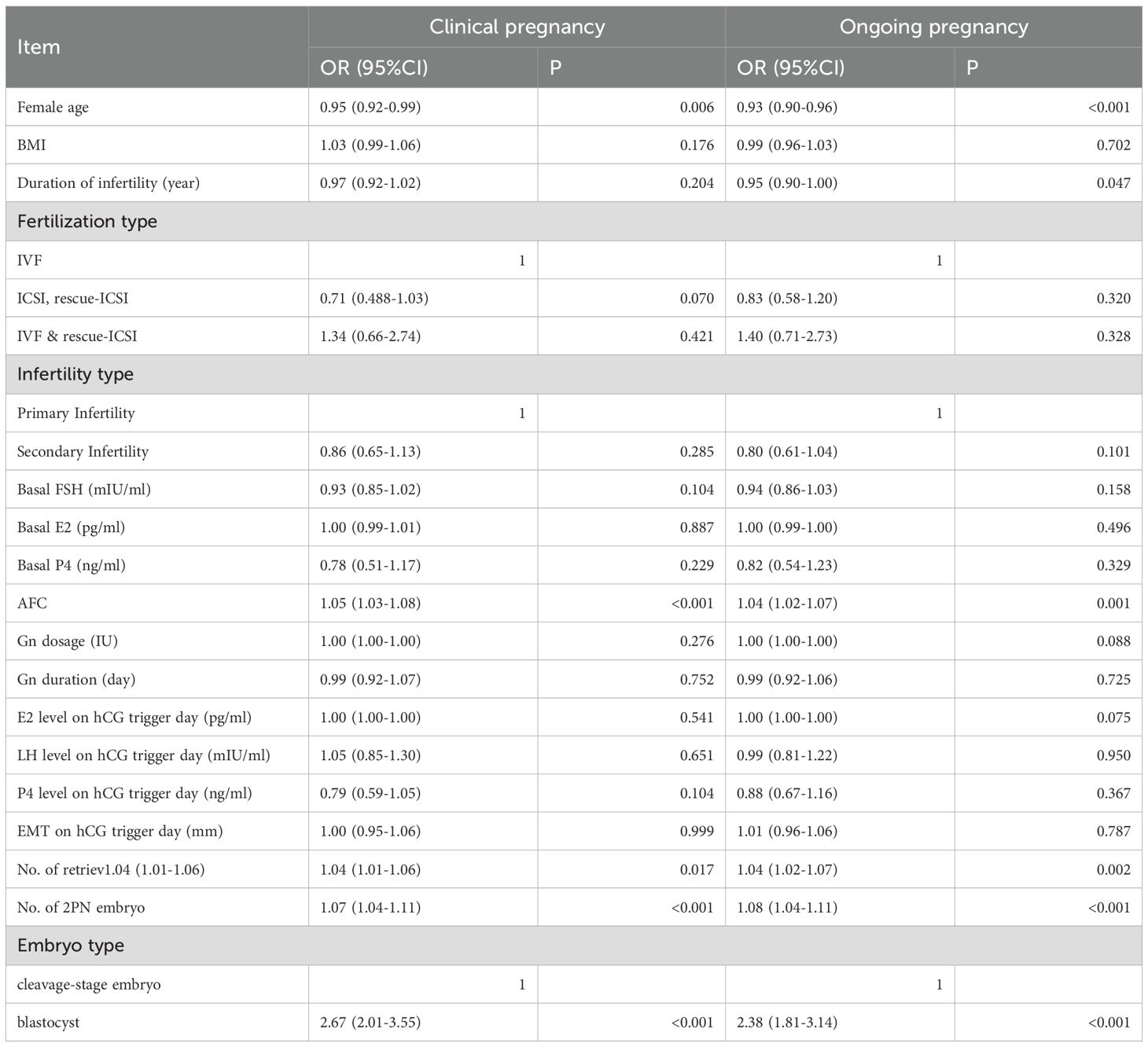Click the BMI row label
This screenshot has height=1047, width=1148.
click(31, 145)
